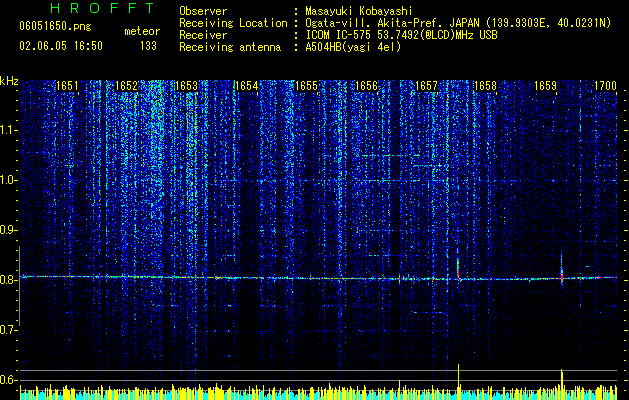Click the 0.9 frequency axis label
Viewport: 629px width, 400px height.
9,230
